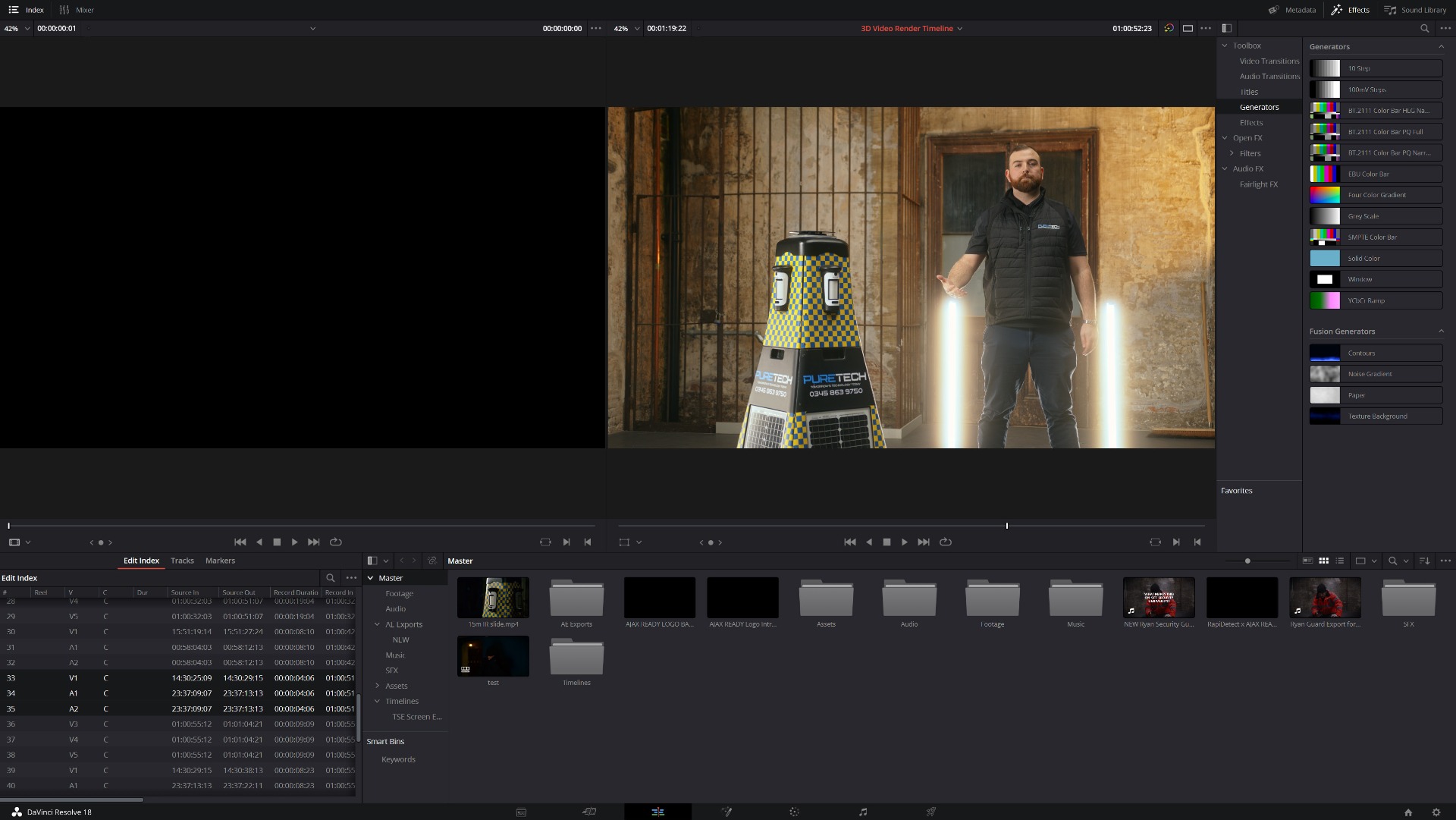Set Mark Out on source viewer
The image size is (1456, 820).
pyautogui.click(x=588, y=542)
